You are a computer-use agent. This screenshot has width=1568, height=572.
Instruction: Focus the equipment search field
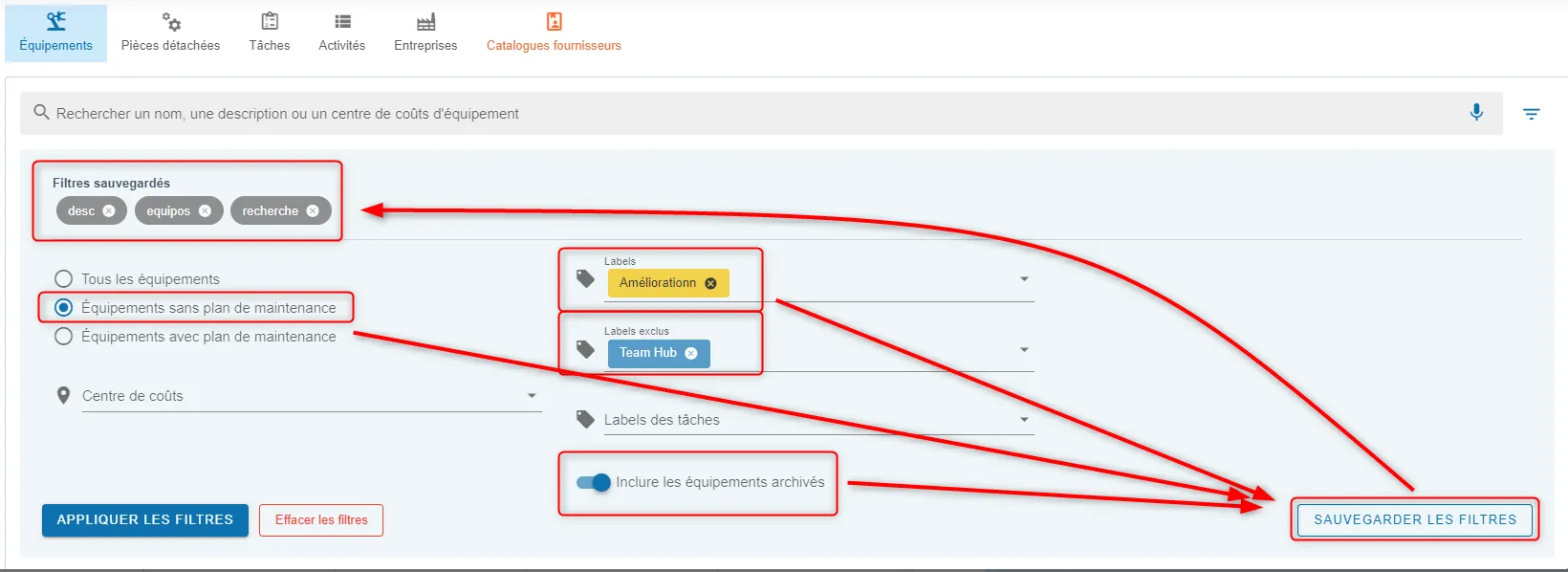click(761, 113)
